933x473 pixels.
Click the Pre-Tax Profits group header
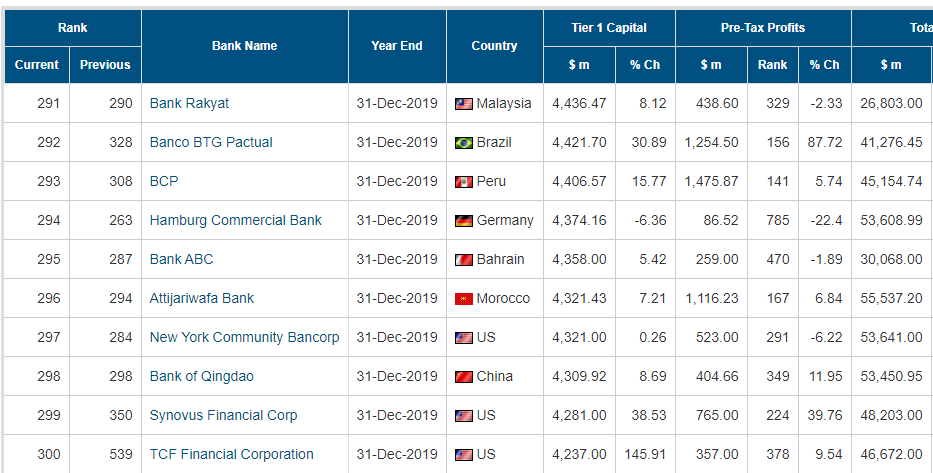[x=763, y=28]
